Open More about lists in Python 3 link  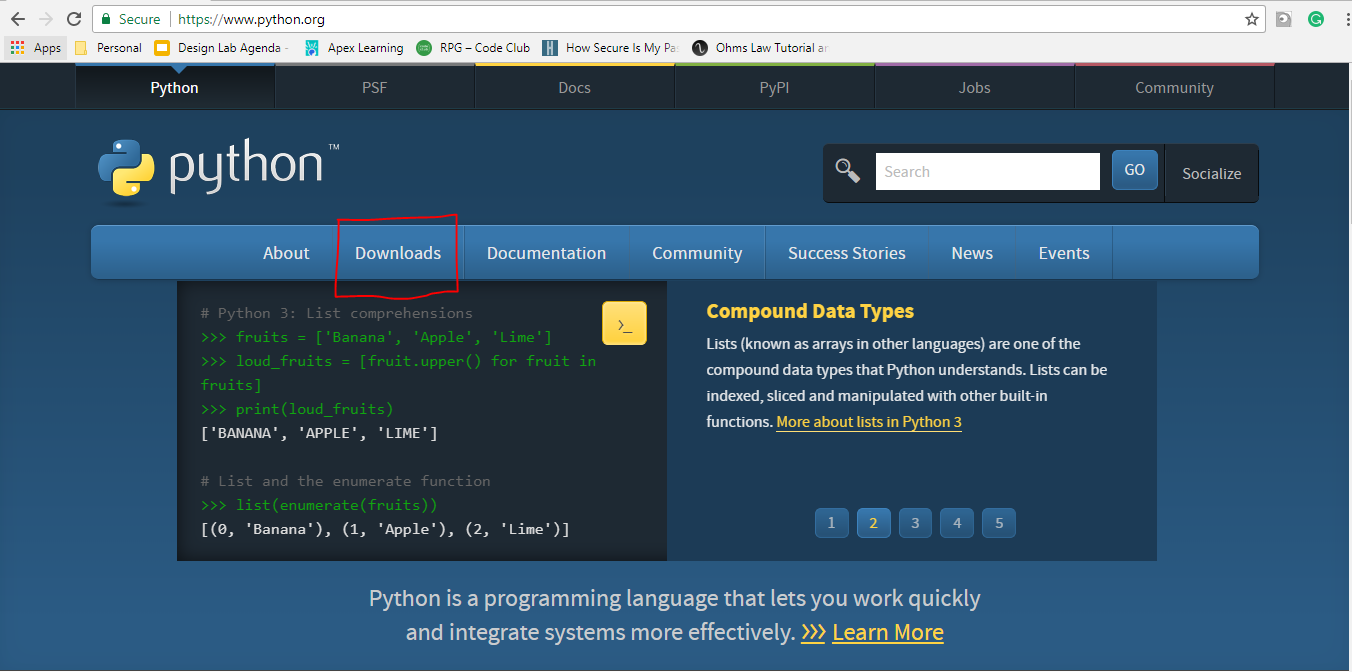click(869, 422)
